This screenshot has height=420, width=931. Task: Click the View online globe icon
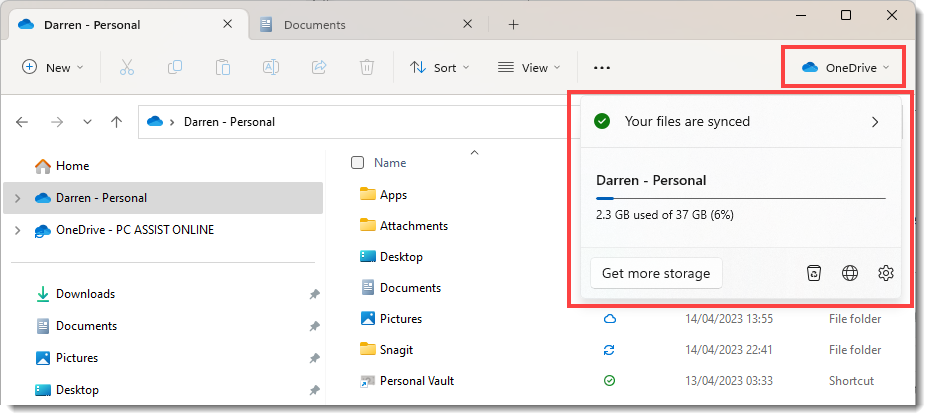tap(850, 273)
